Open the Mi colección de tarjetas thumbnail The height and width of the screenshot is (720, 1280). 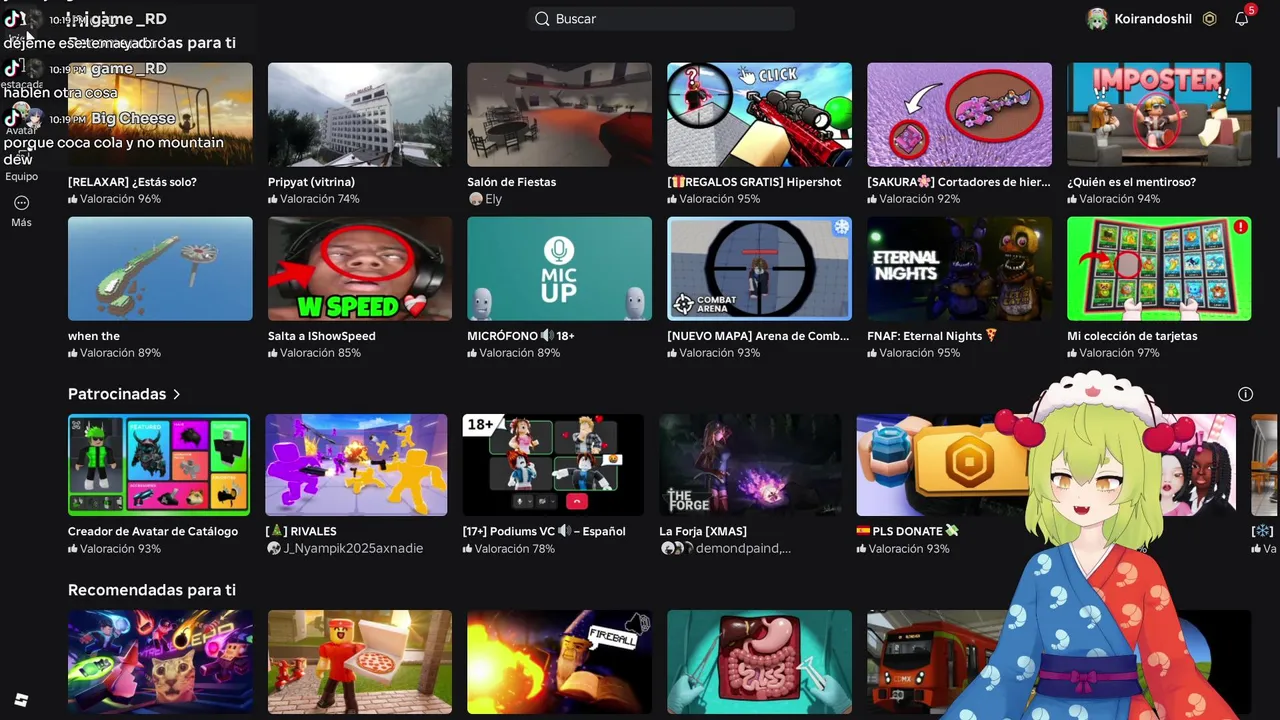tap(1159, 269)
